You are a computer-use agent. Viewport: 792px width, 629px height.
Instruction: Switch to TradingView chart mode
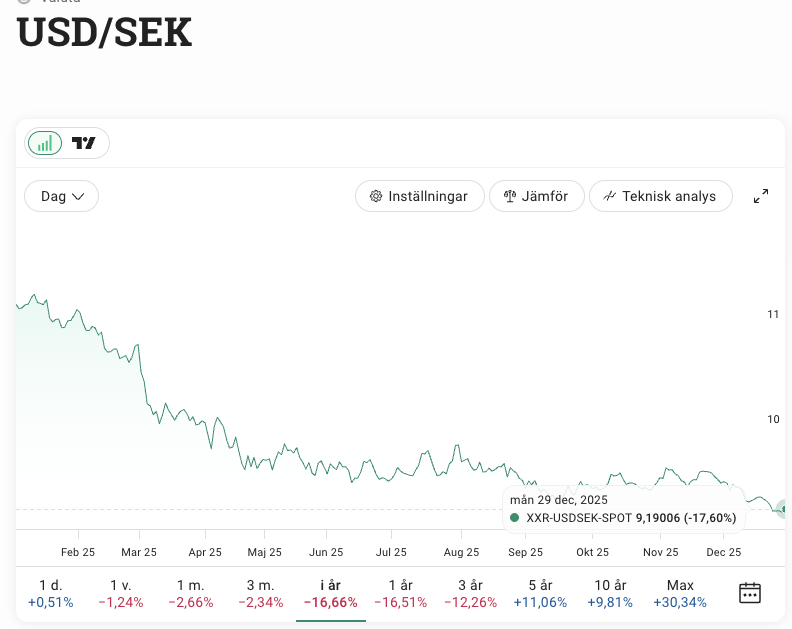tap(84, 143)
